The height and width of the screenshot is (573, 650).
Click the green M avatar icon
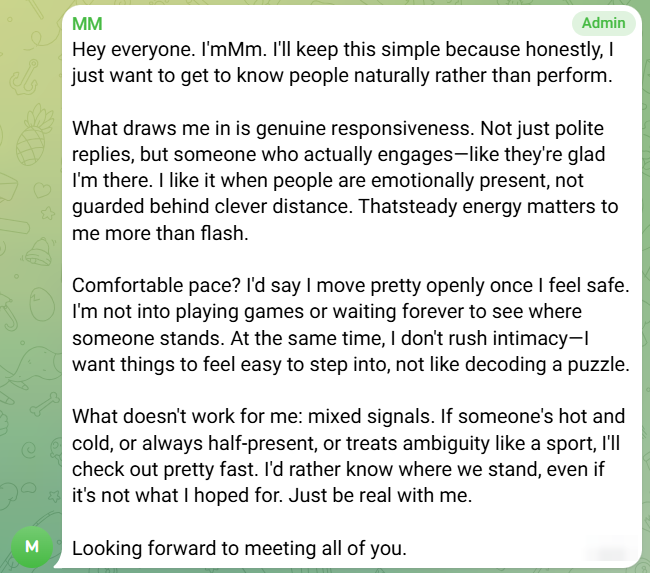[32, 547]
